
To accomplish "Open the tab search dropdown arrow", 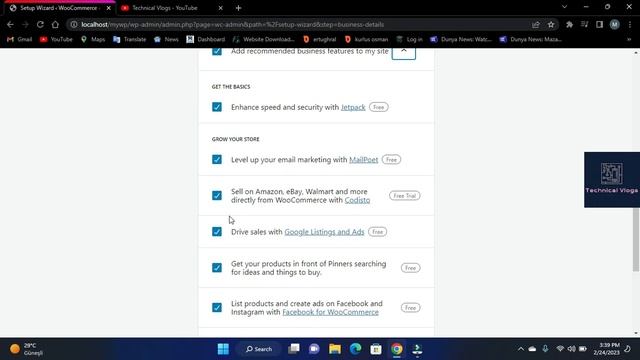I will click(564, 7).
